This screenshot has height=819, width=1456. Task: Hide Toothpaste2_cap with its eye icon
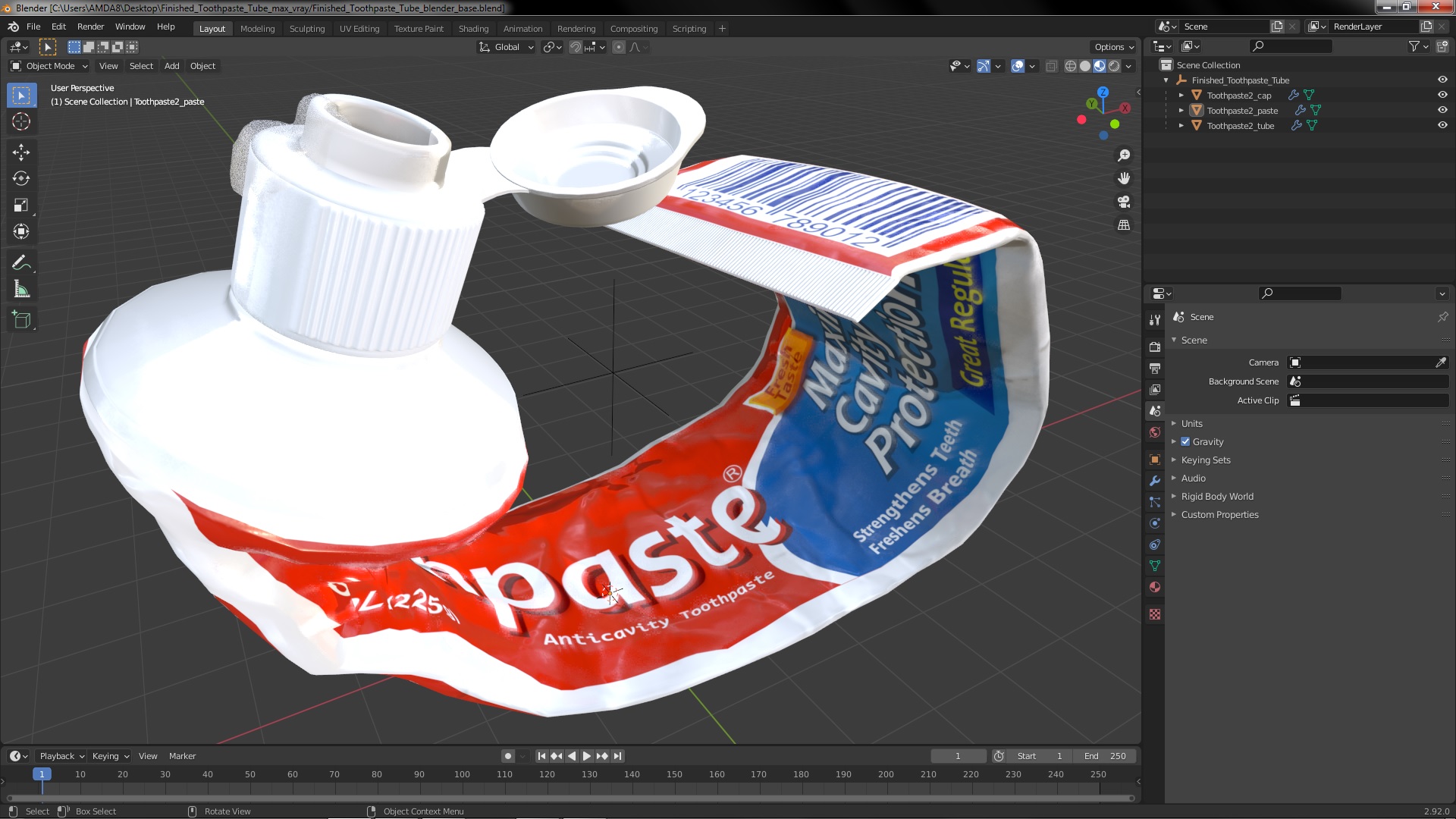click(1442, 95)
